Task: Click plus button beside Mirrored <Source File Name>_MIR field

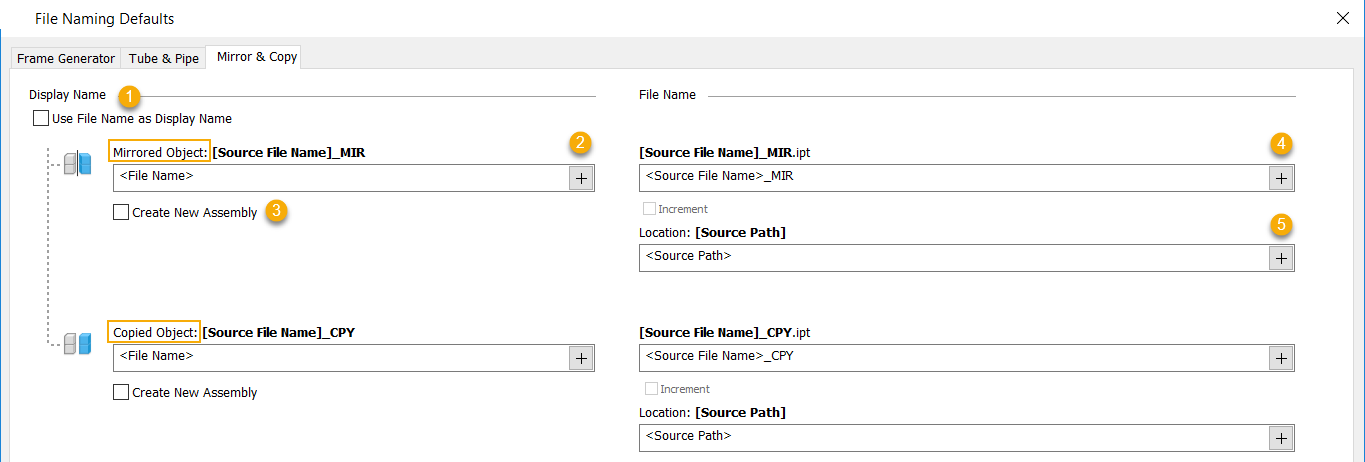Action: tap(1281, 178)
